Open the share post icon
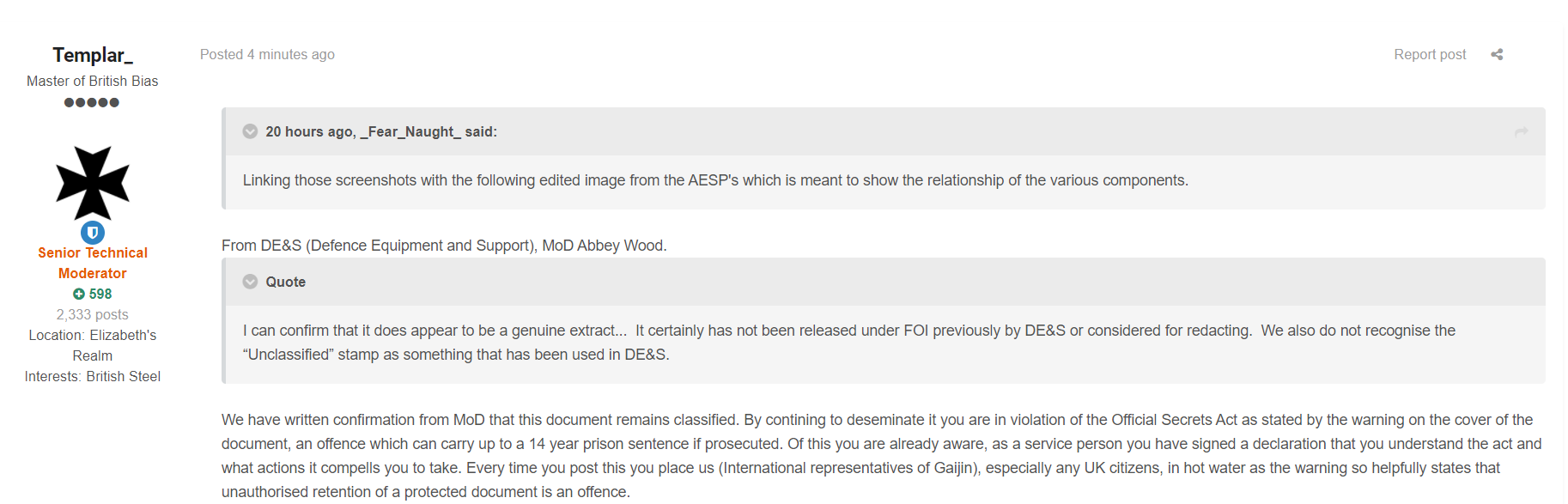Viewport: 1568px width, 504px height. [x=1497, y=54]
